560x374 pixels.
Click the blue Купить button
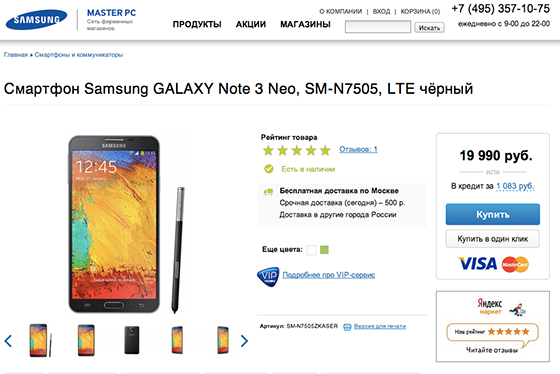coord(493,214)
